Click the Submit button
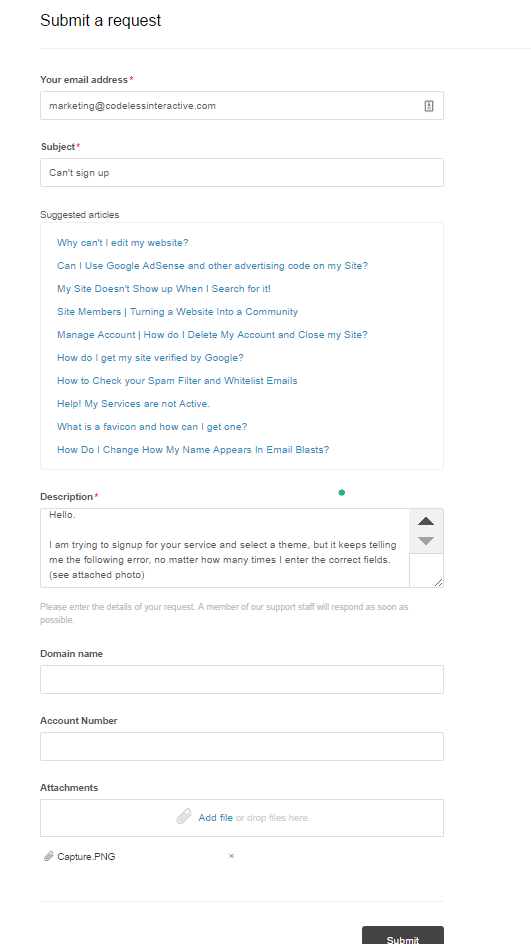Screen dimensions: 531x944 (x=403, y=936)
